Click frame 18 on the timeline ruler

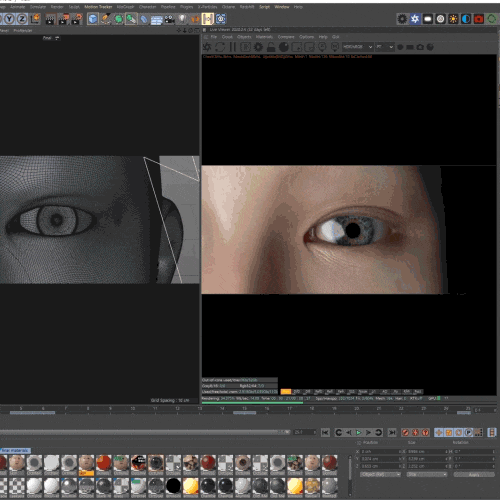pos(312,409)
